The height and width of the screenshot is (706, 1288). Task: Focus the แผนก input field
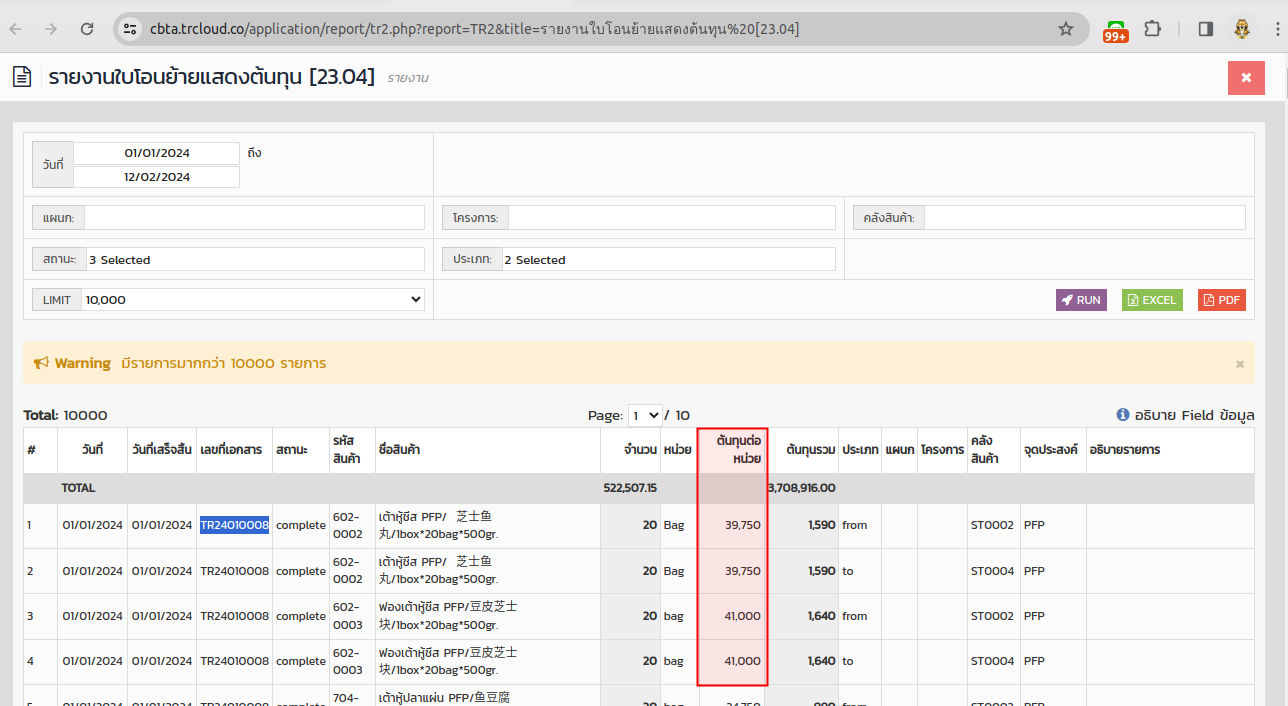[x=255, y=217]
